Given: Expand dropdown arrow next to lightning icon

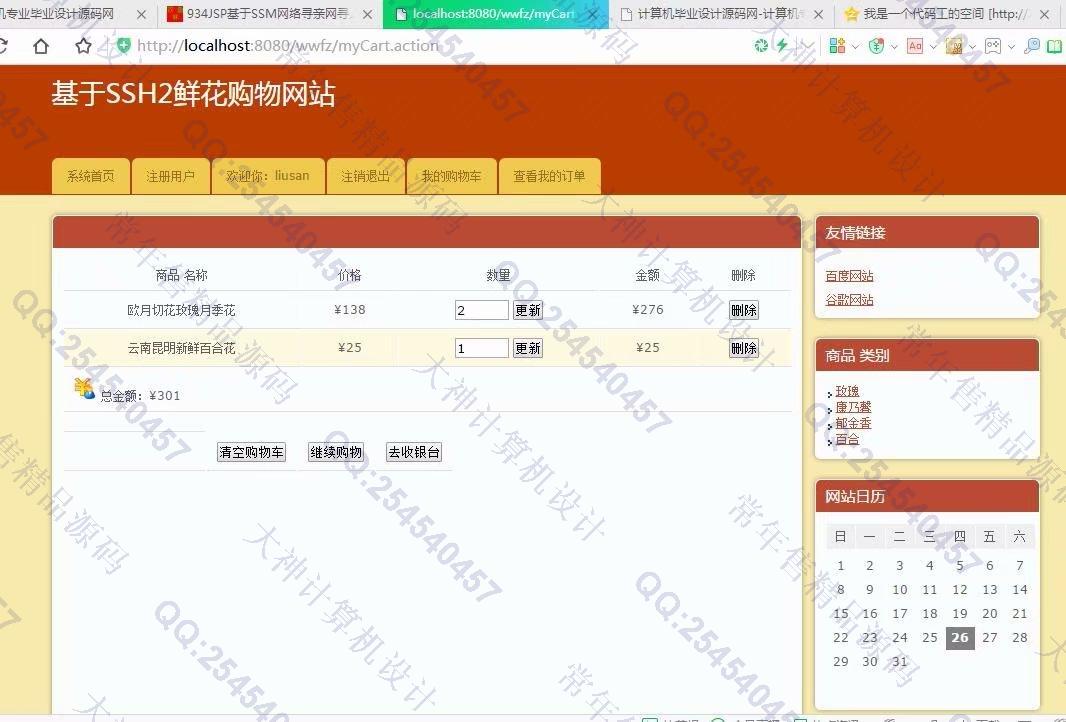Looking at the screenshot, I should pos(807,46).
